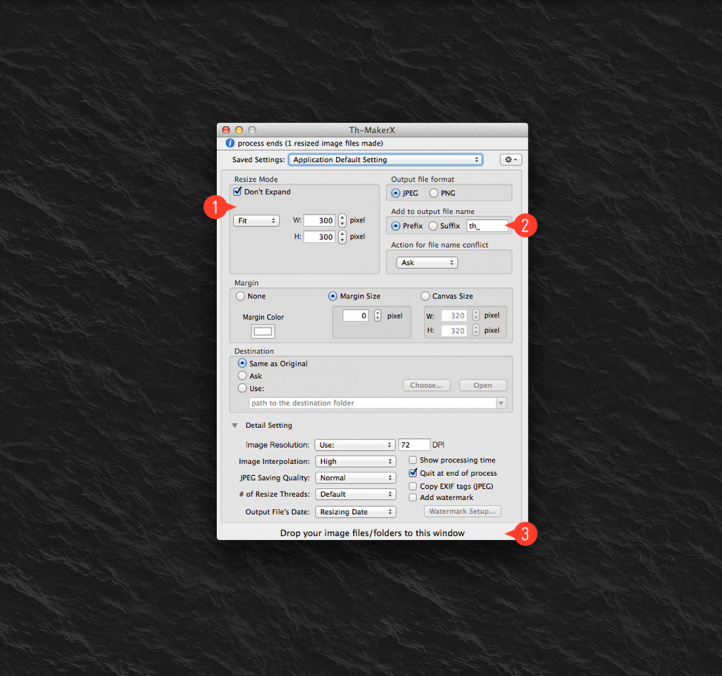Image resolution: width=722 pixels, height=676 pixels.
Task: Close the Th-MakerX window
Action: point(226,130)
